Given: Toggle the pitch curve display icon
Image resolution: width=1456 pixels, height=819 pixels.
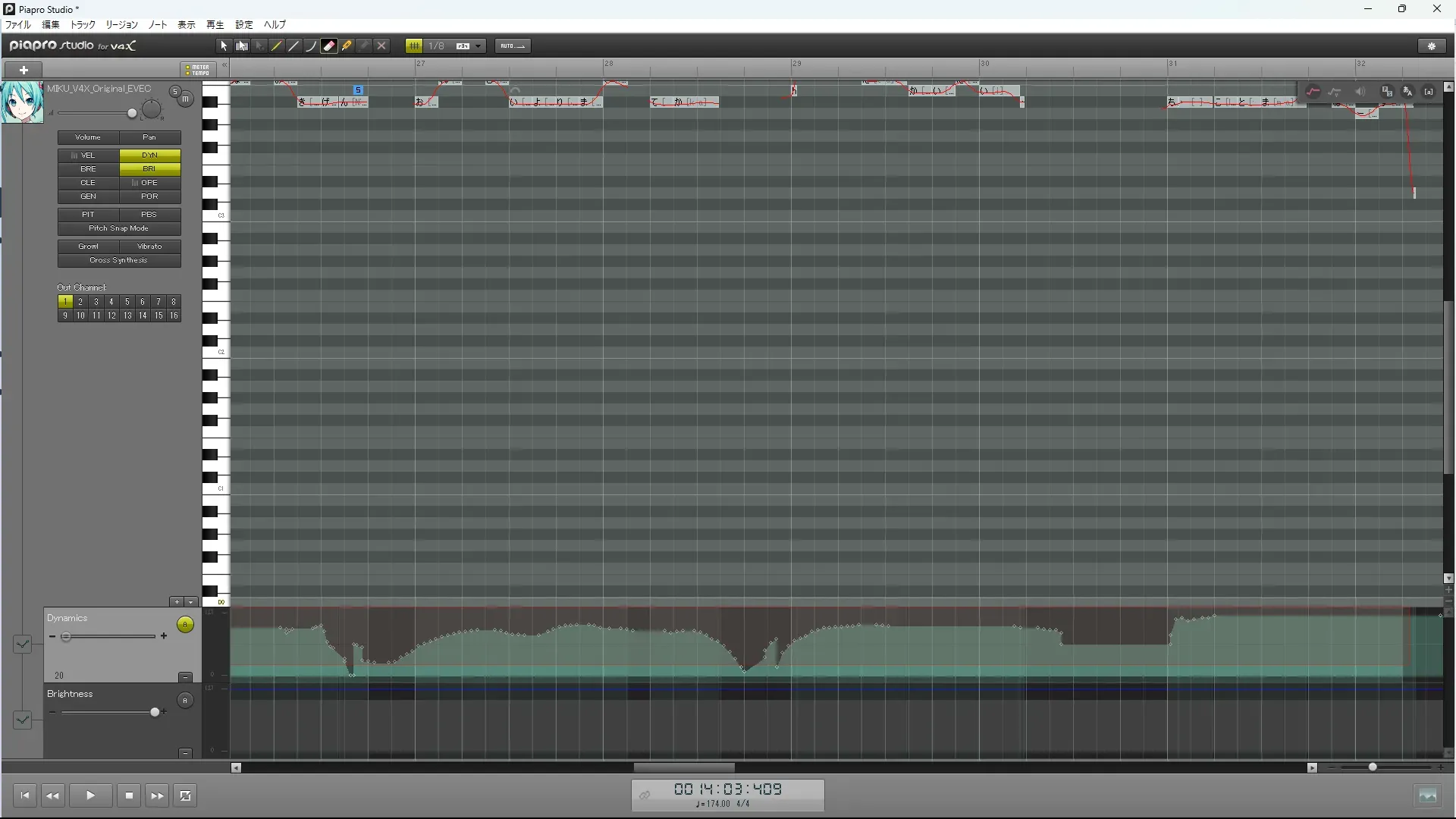Looking at the screenshot, I should (x=1313, y=92).
